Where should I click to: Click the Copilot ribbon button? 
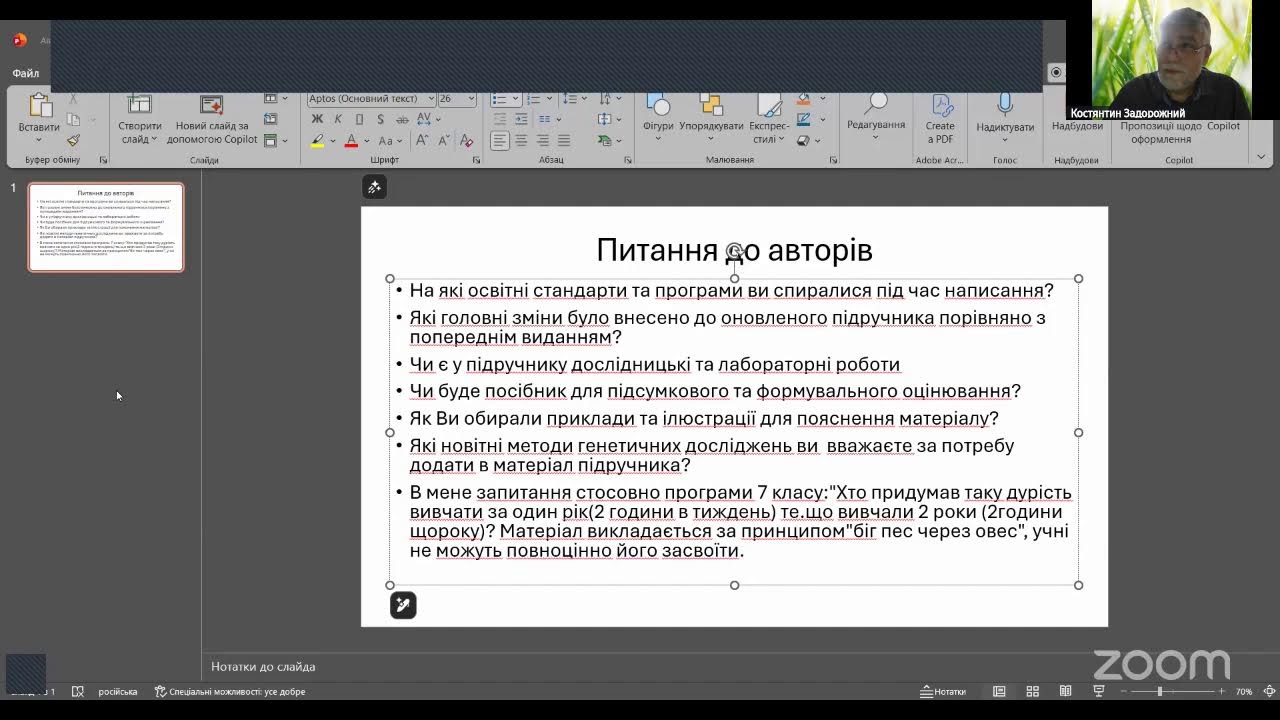pos(1223,126)
